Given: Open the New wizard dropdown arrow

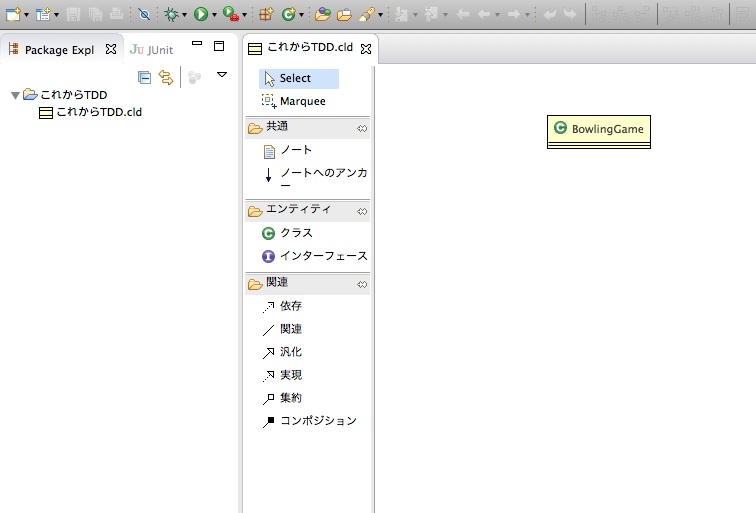Looking at the screenshot, I should click(27, 15).
